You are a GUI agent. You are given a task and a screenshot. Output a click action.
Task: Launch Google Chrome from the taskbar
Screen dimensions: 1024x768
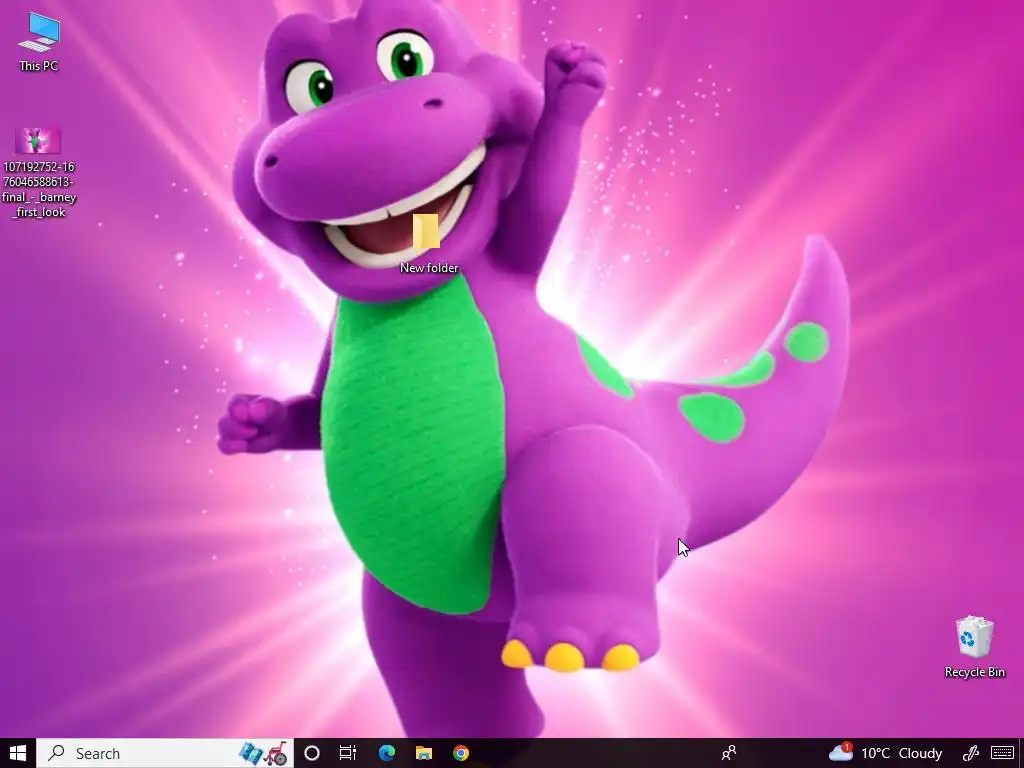point(461,753)
